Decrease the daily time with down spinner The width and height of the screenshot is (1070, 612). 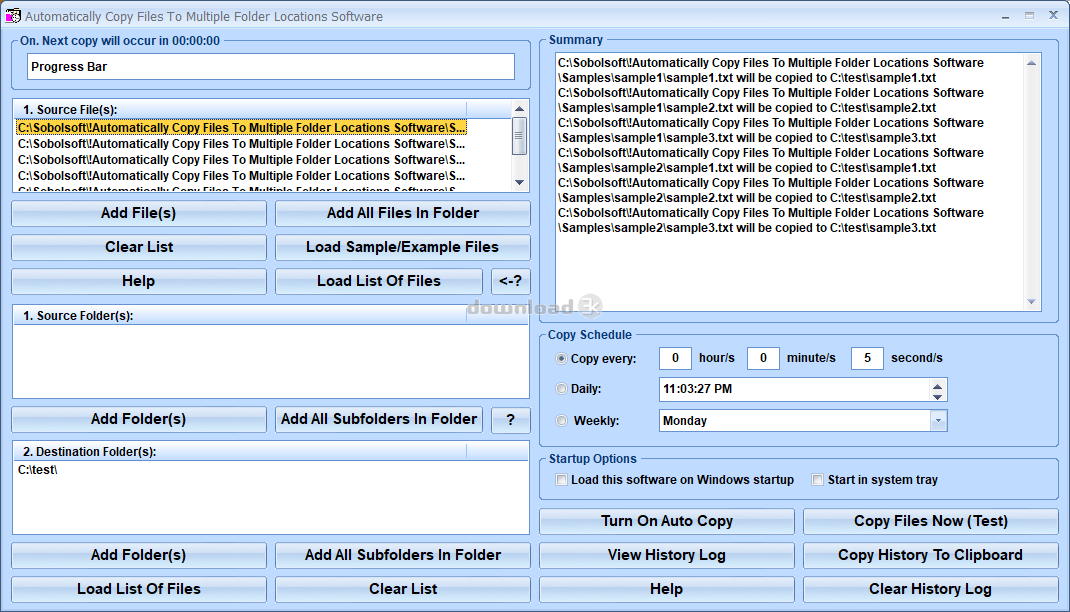938,396
